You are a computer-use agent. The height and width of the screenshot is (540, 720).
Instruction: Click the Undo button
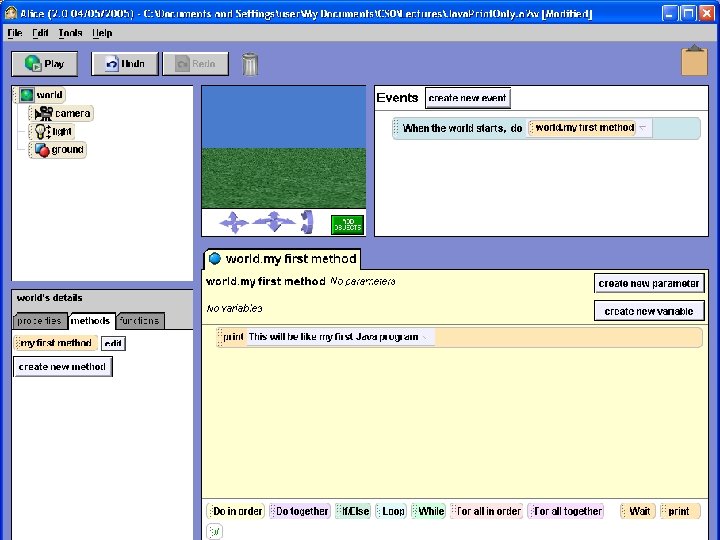[124, 64]
